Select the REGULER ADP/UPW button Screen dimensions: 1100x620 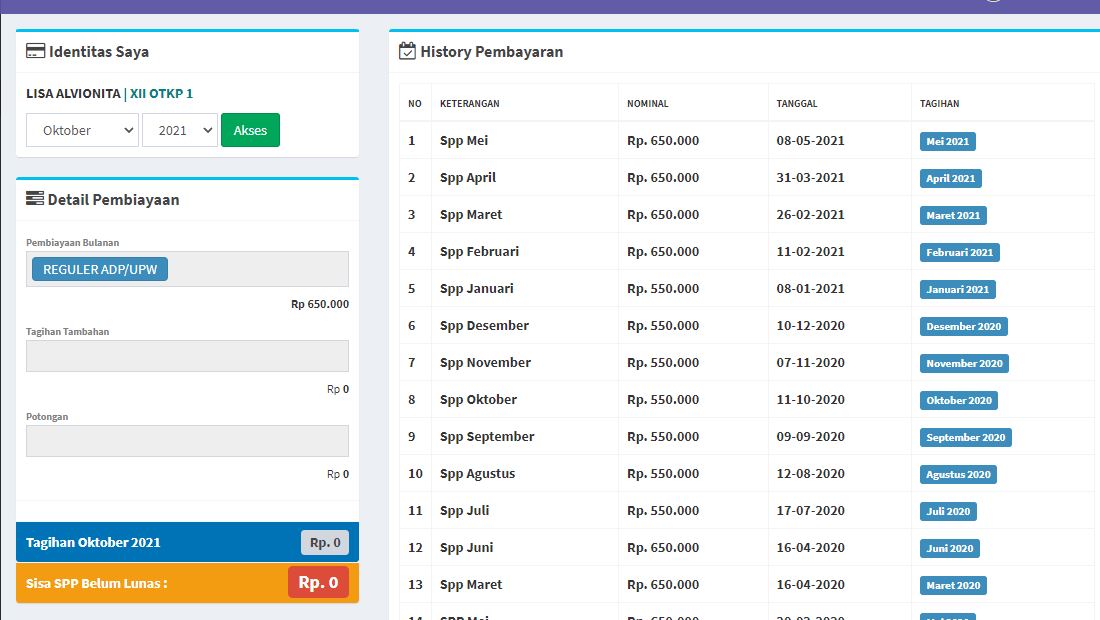point(98,268)
